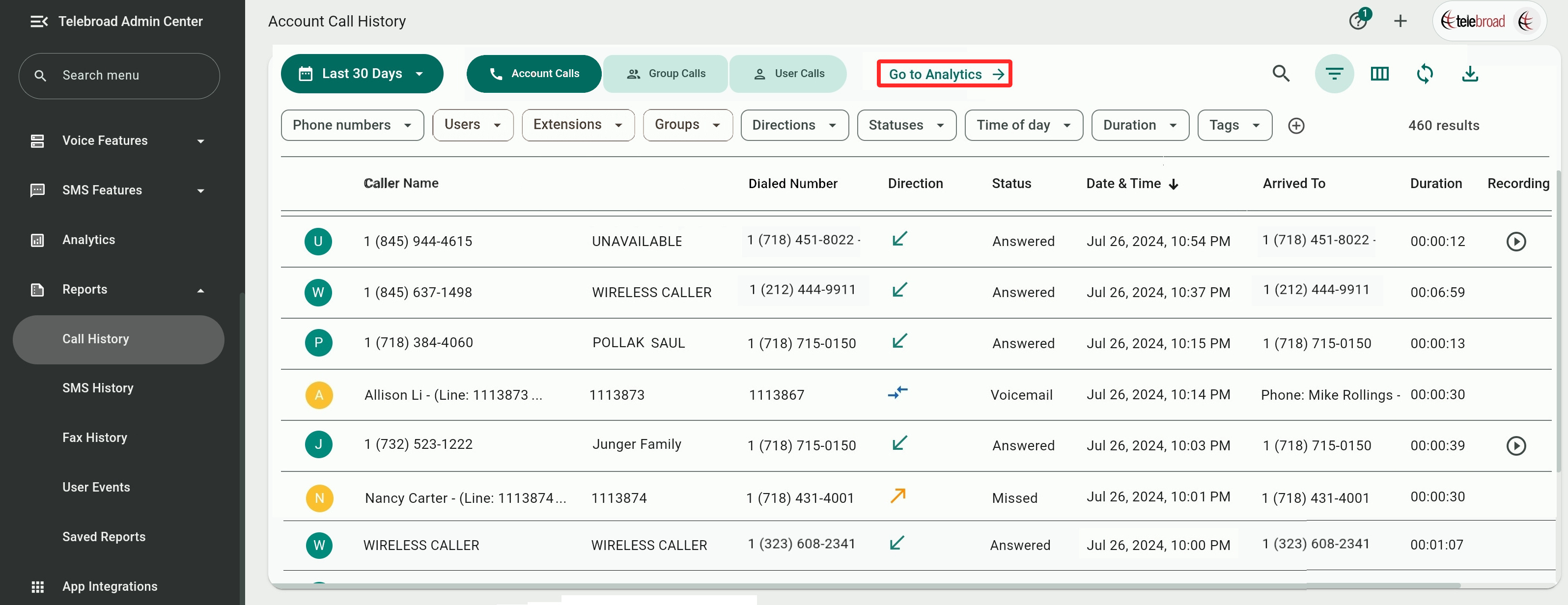Collapse the sidebar menu icon
Screen dimensions: 1568x605
(39, 21)
